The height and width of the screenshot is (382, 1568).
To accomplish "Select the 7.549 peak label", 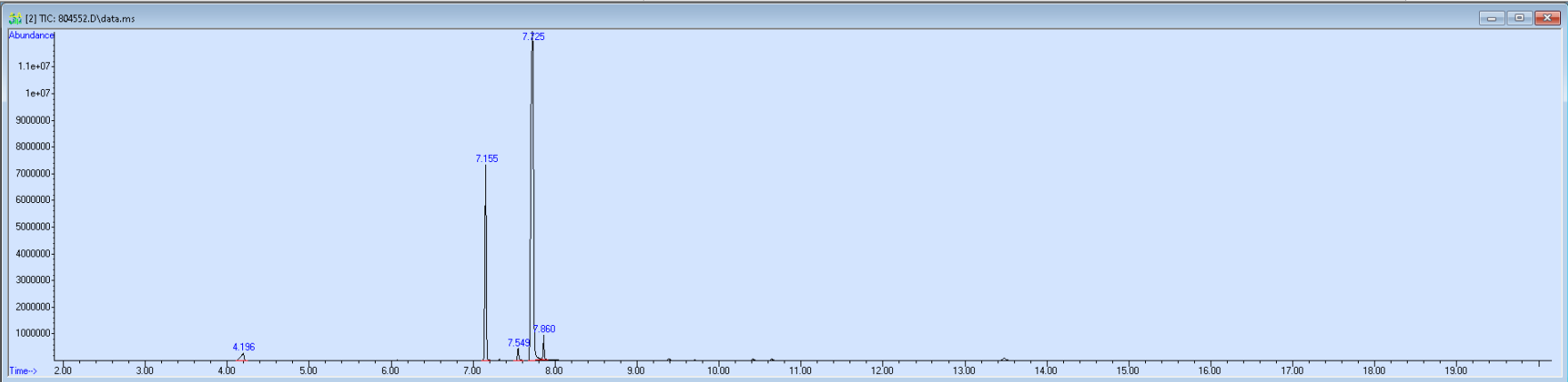I will click(x=518, y=343).
